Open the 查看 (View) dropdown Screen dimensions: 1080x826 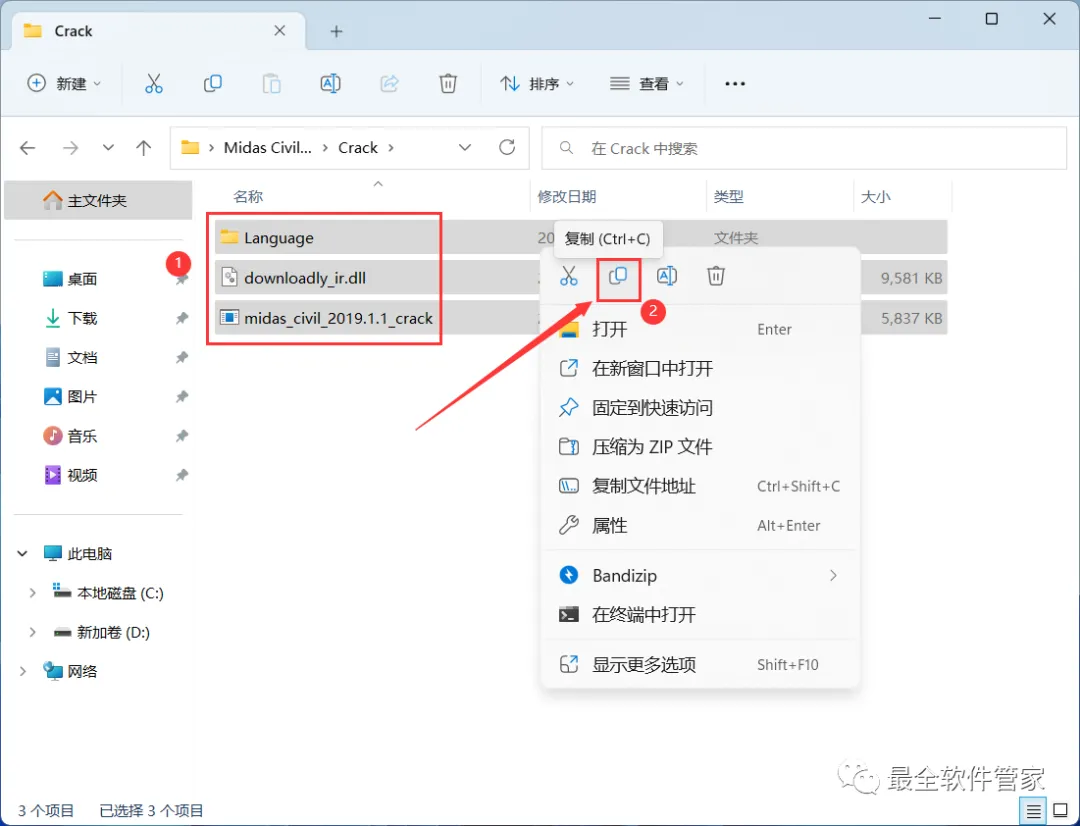pyautogui.click(x=647, y=83)
